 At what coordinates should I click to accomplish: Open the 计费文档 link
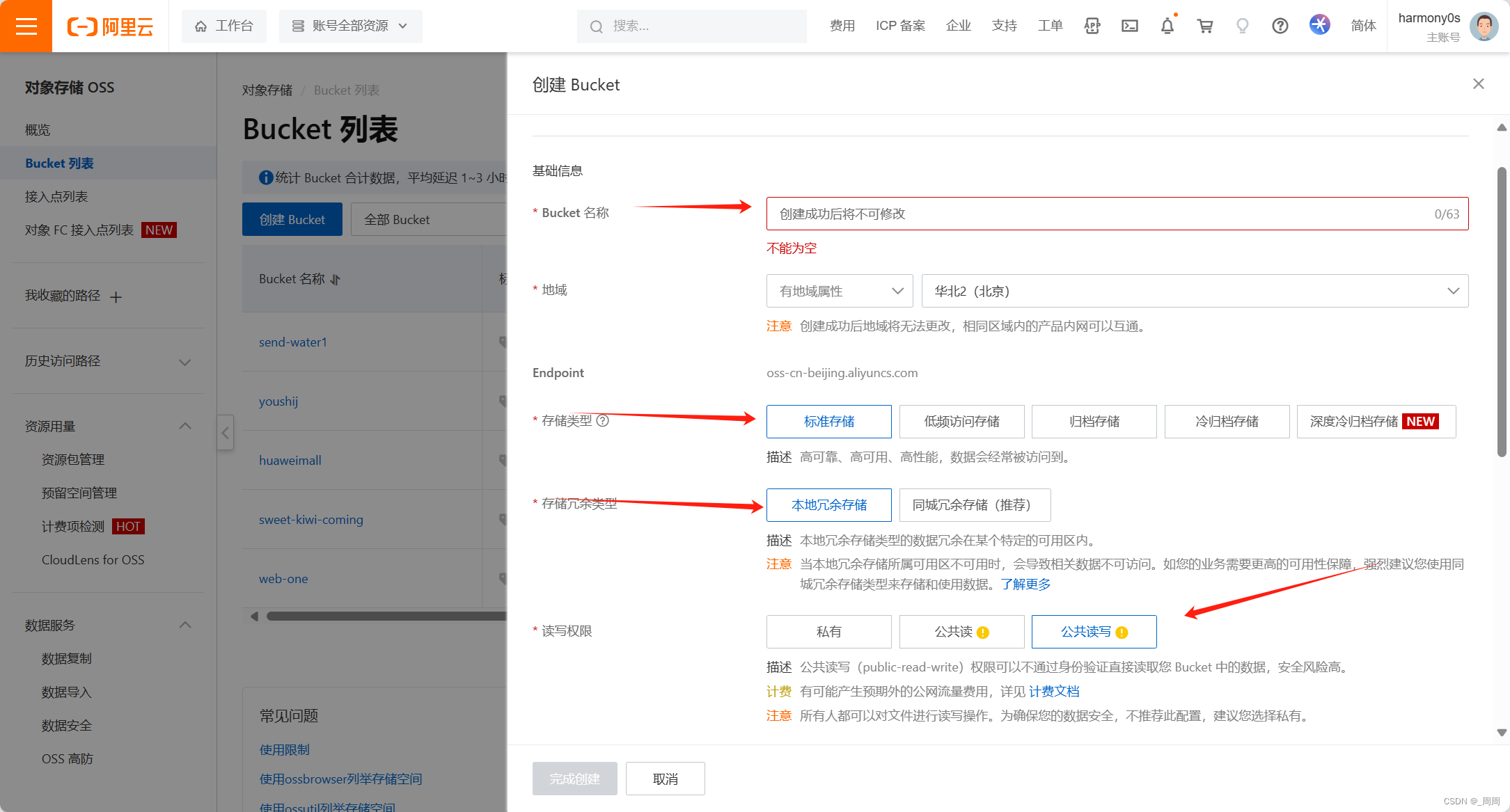click(x=1053, y=690)
